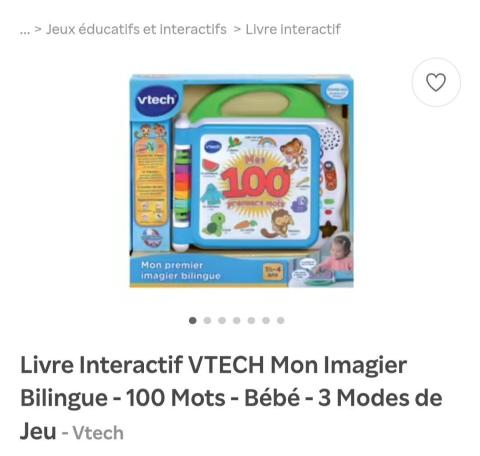Click the vtech logo on the box
This screenshot has width=480, height=456.
tap(156, 100)
